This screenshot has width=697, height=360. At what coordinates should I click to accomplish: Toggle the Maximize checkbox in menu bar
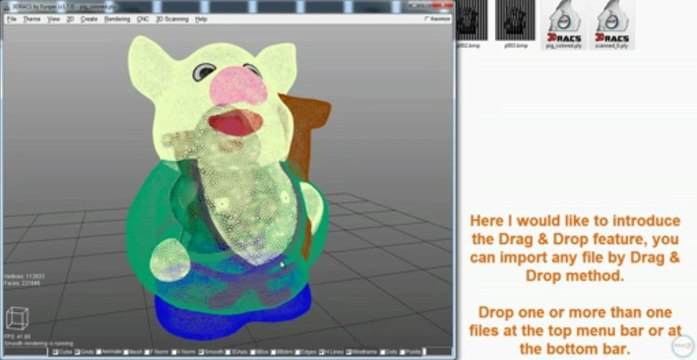pos(437,19)
